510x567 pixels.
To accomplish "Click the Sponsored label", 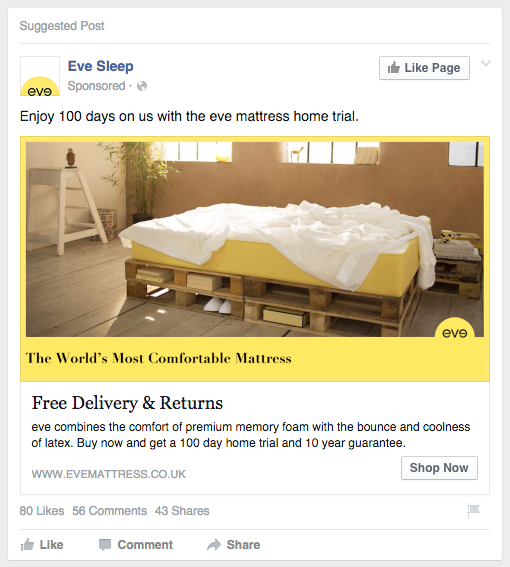I will tap(96, 86).
